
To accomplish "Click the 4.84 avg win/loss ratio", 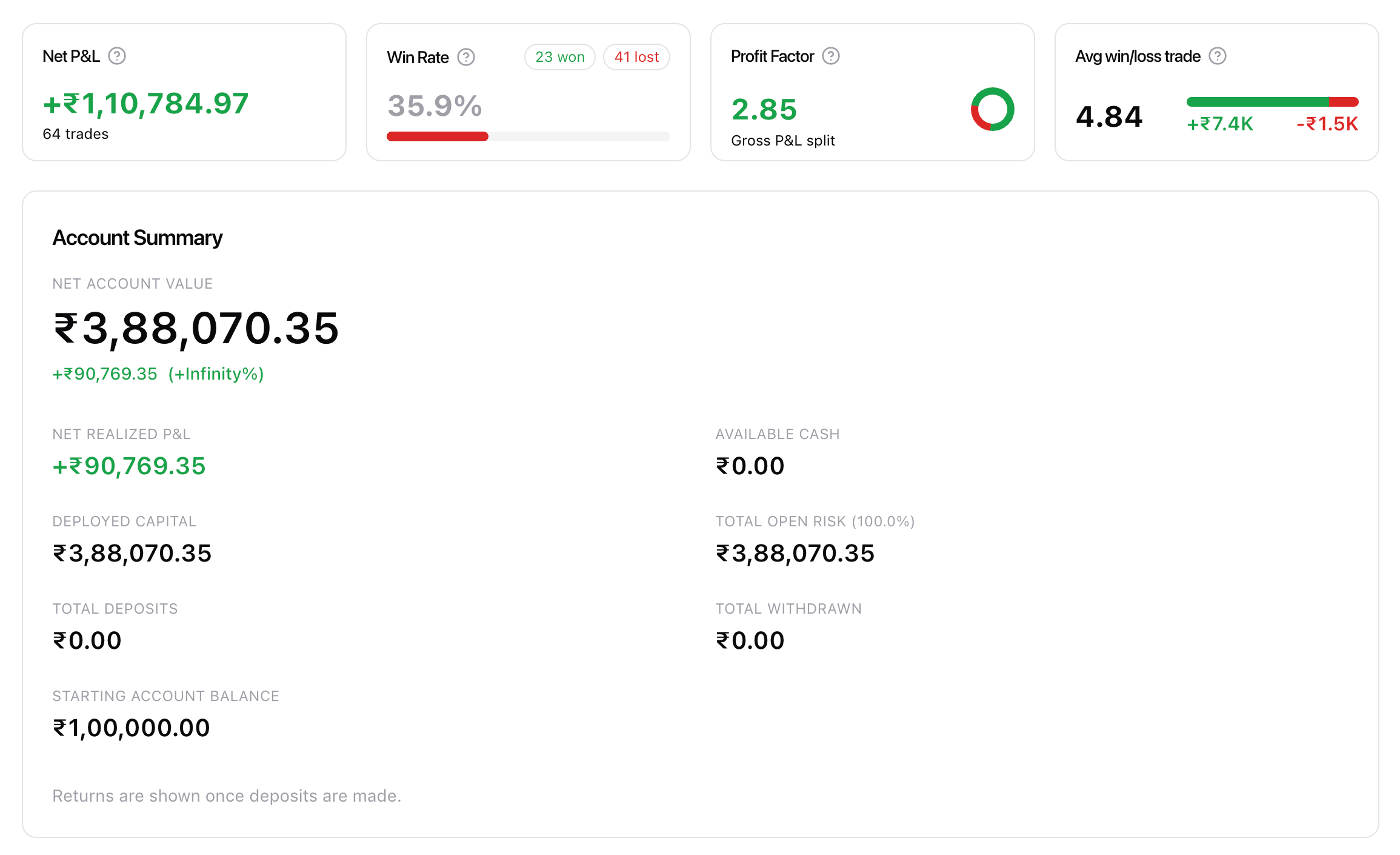I will pyautogui.click(x=1109, y=116).
